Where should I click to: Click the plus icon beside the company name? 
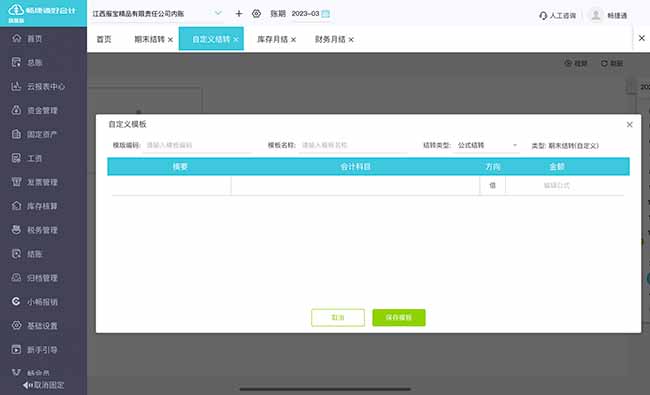239,14
